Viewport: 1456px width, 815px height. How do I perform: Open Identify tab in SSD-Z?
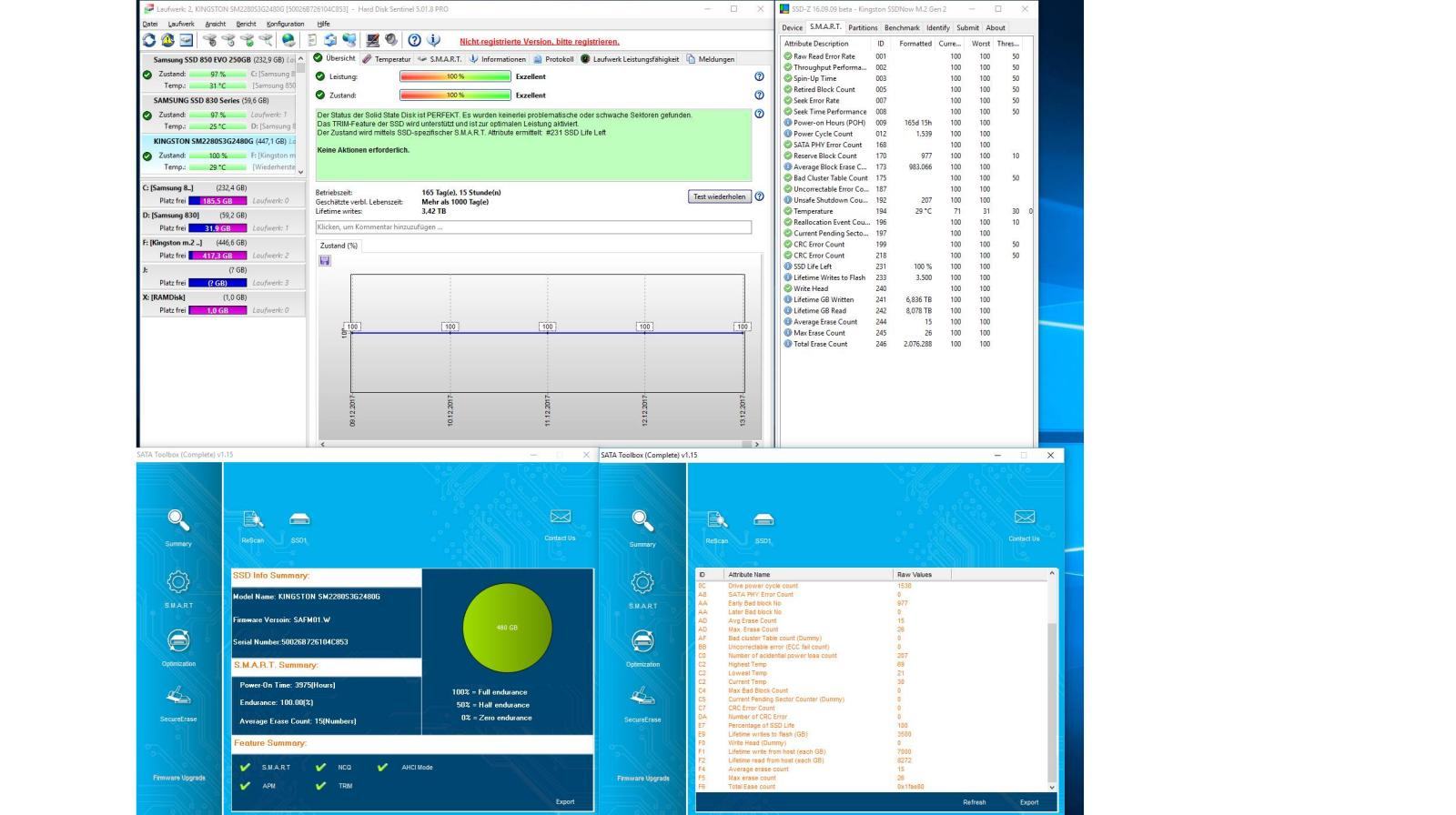(938, 27)
